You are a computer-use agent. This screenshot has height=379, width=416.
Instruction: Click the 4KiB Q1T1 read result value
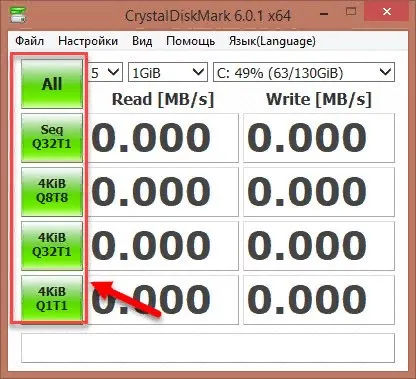(x=163, y=300)
